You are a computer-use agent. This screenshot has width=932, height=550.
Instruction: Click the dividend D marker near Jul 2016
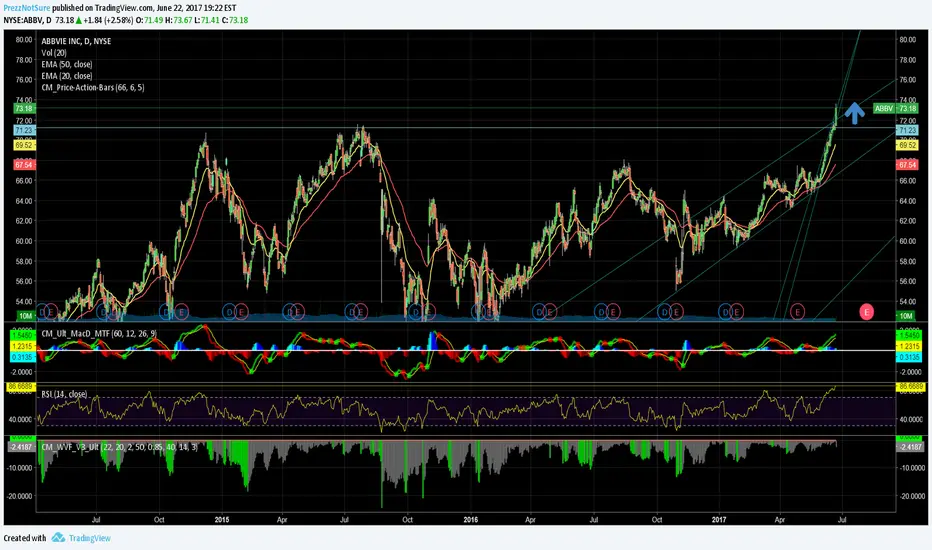pos(602,312)
